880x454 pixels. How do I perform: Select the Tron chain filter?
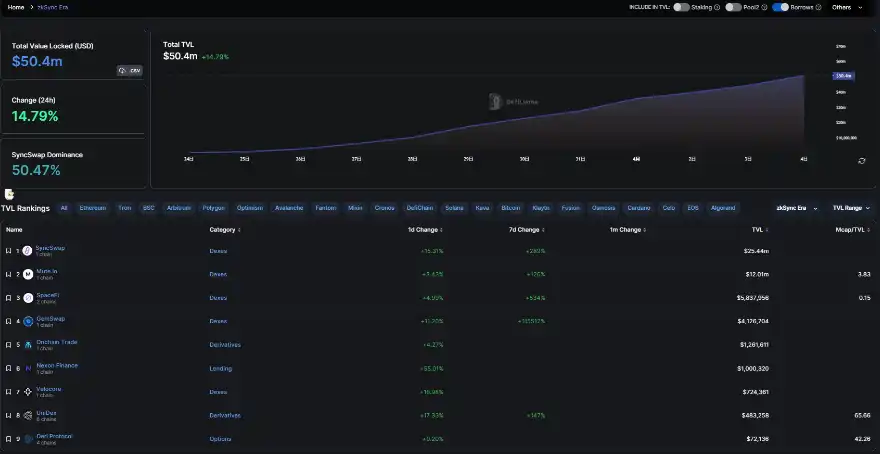(125, 208)
